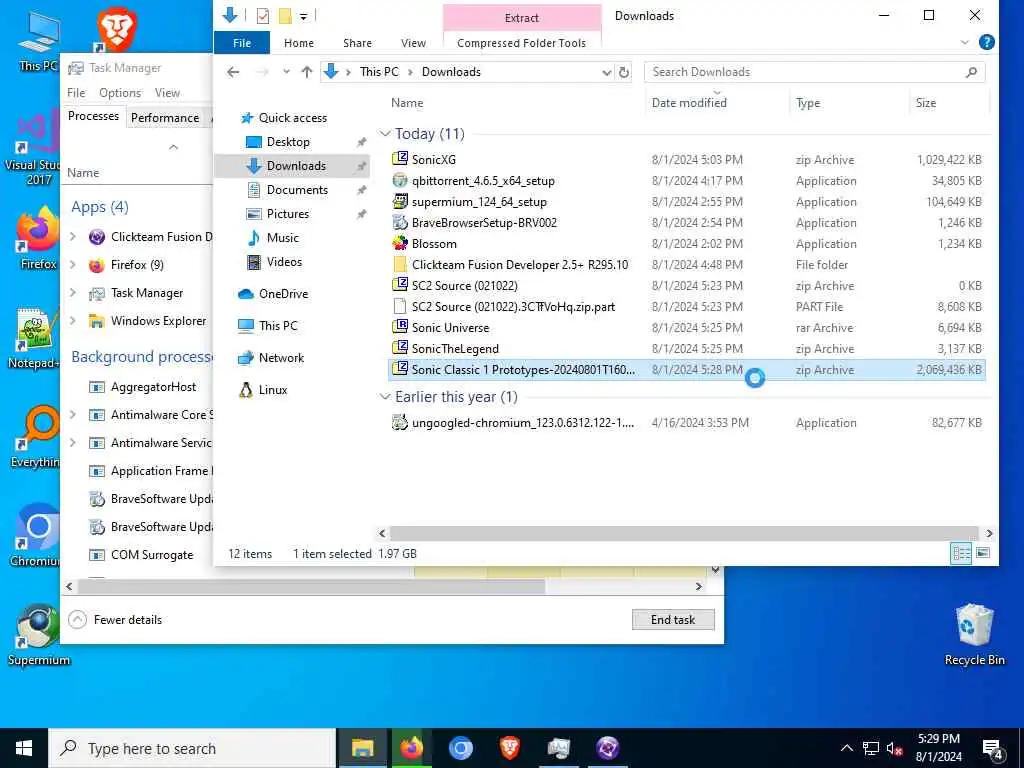Screen dimensions: 1024x768
Task: Show hidden system tray icons
Action: 846,748
